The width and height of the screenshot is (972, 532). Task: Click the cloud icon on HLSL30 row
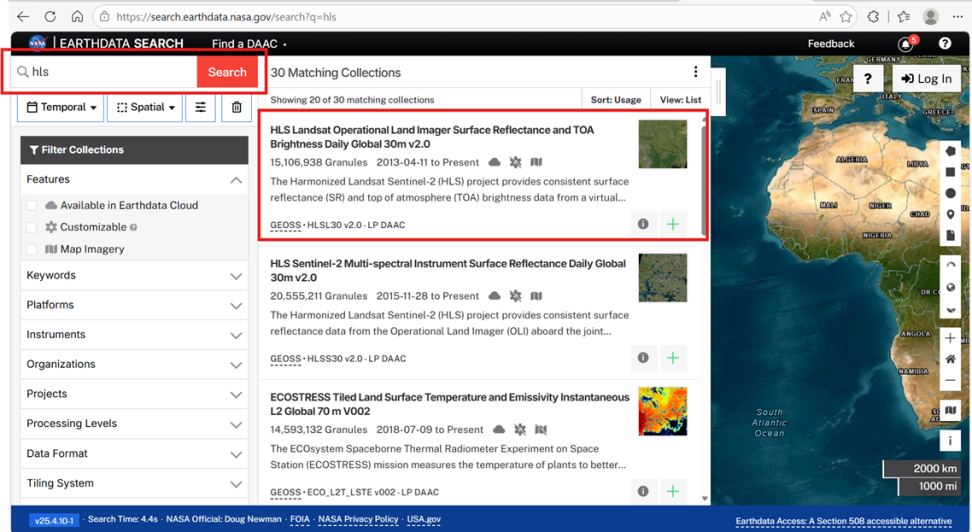[494, 162]
